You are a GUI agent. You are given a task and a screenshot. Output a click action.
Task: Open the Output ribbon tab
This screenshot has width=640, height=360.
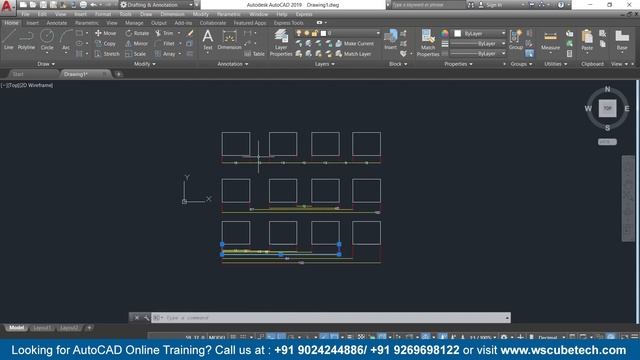[x=159, y=23]
